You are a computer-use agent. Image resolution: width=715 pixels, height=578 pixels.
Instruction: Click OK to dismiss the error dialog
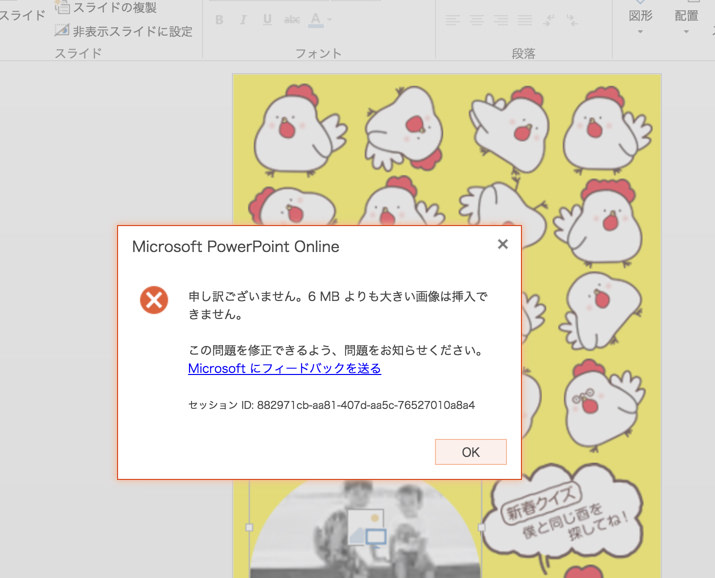pos(470,452)
